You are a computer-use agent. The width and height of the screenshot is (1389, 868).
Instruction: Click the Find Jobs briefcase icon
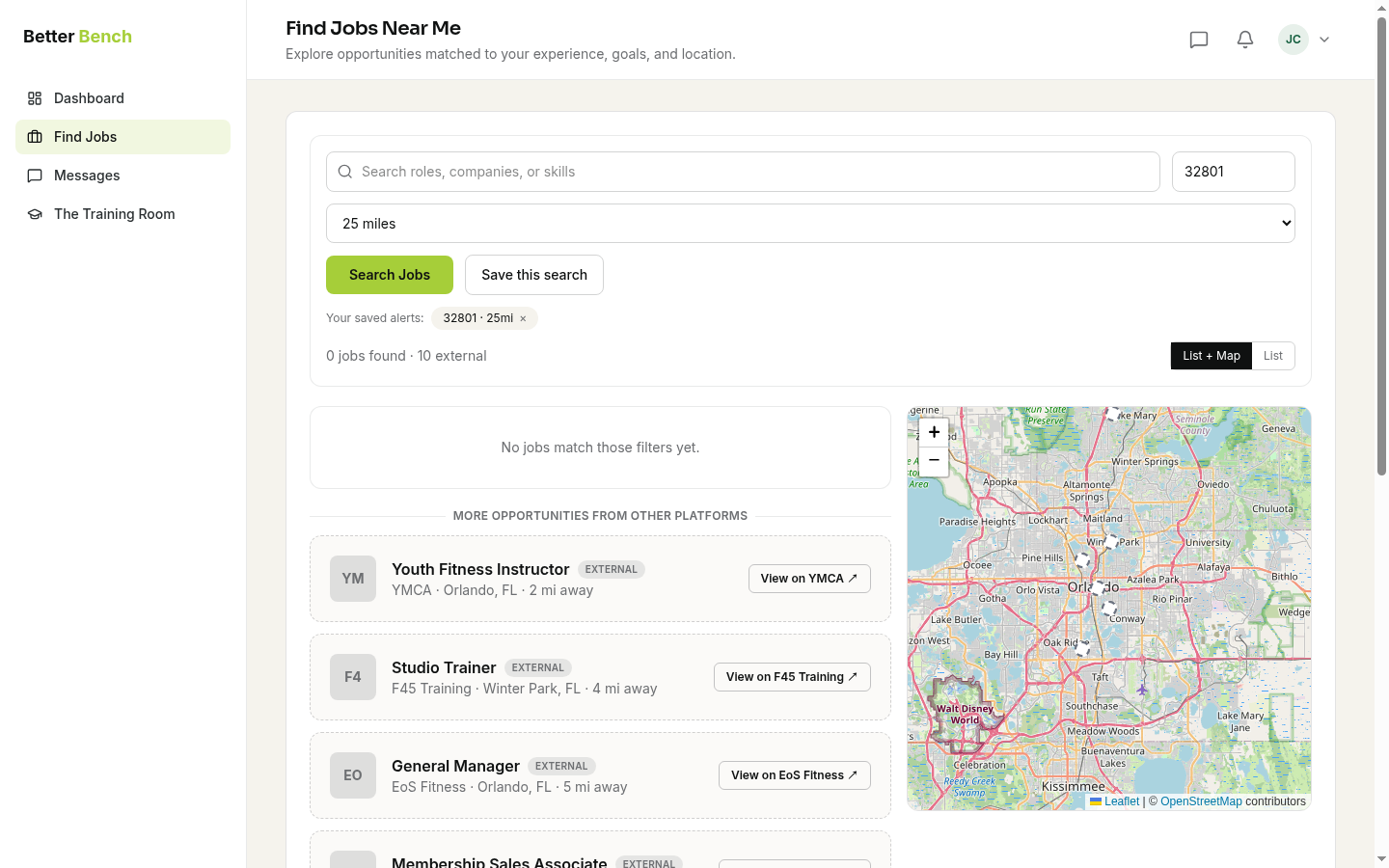point(35,137)
